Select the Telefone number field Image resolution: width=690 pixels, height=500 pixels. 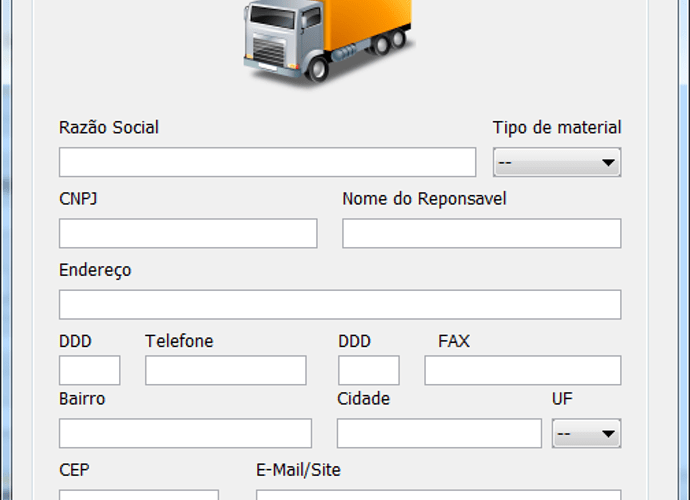tap(225, 370)
